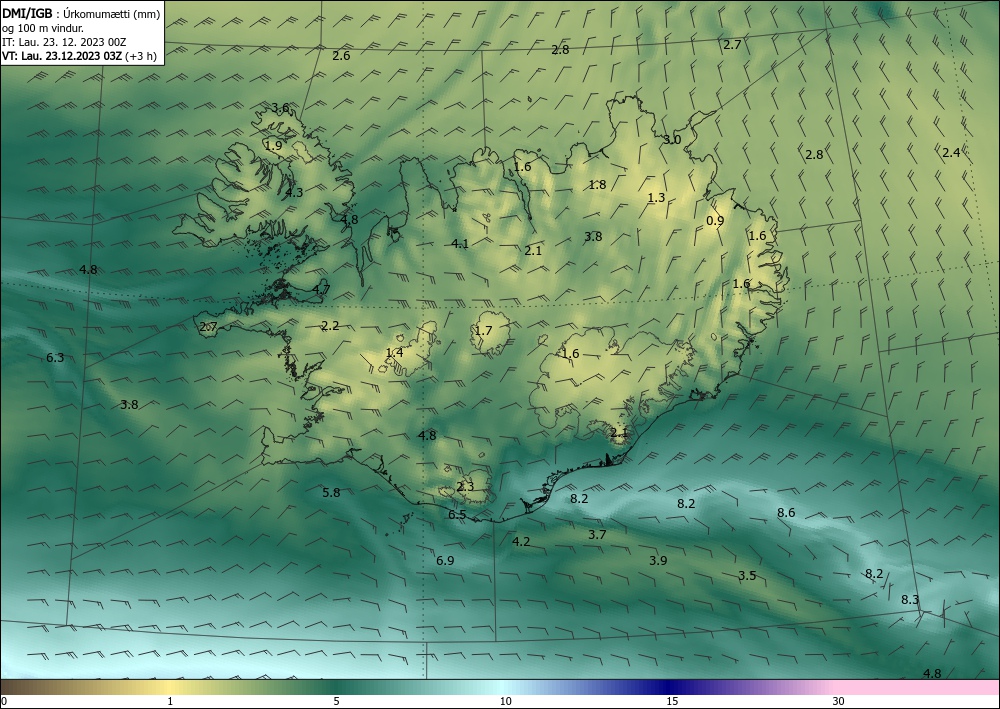The width and height of the screenshot is (1000, 709).
Task: Select the 6.9 value offshore
Action: 445,560
